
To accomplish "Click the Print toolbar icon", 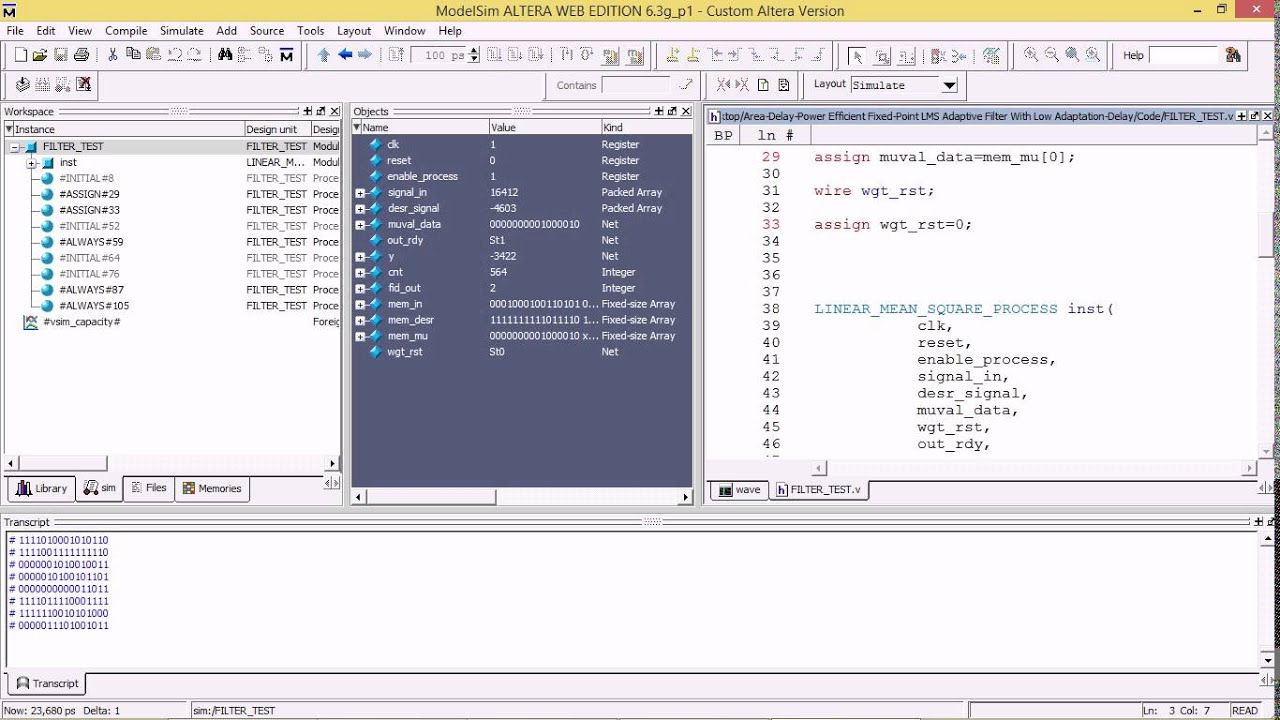I will coord(81,55).
